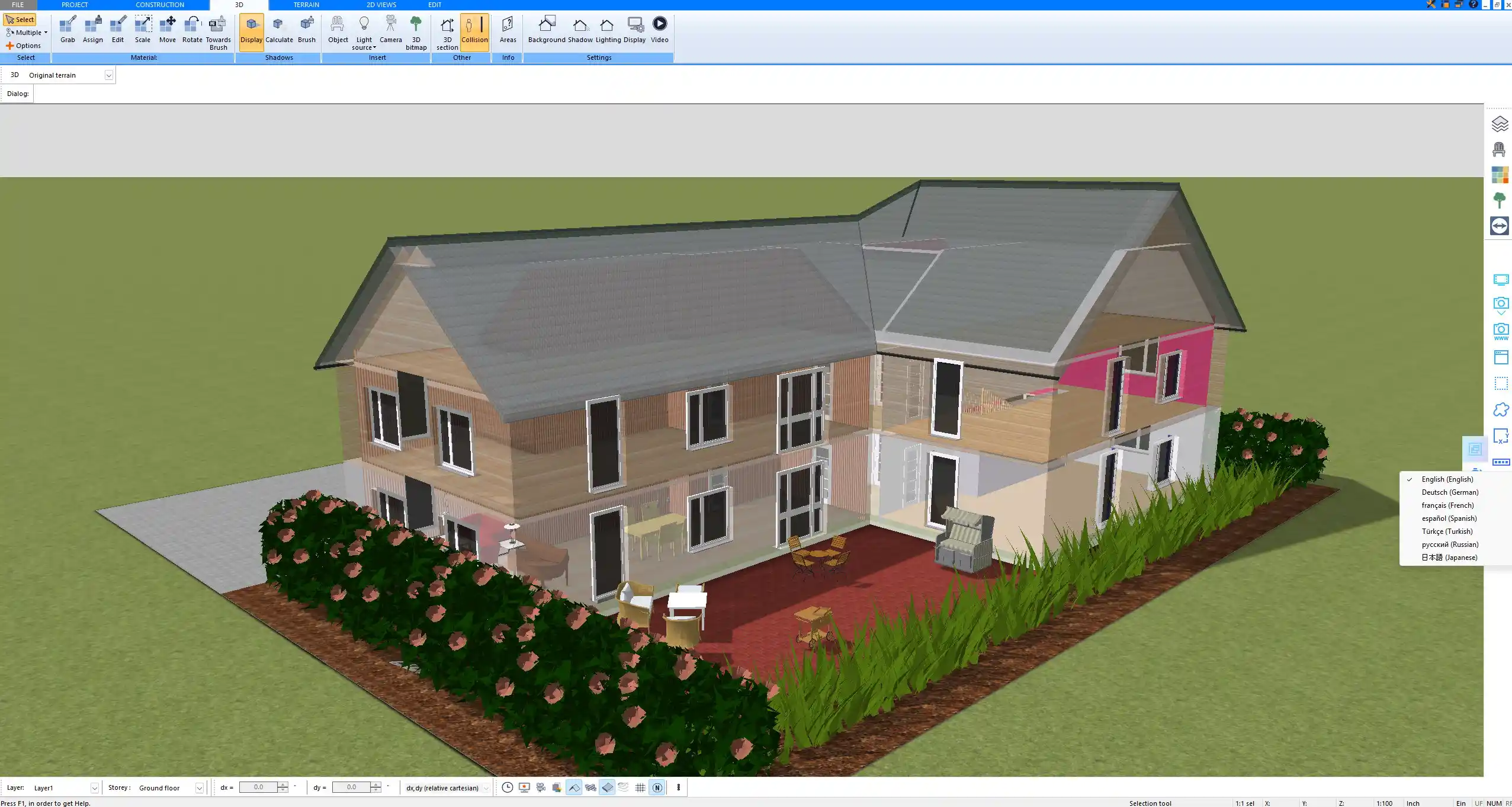Open the Storey Ground floor dropdown

[200, 788]
